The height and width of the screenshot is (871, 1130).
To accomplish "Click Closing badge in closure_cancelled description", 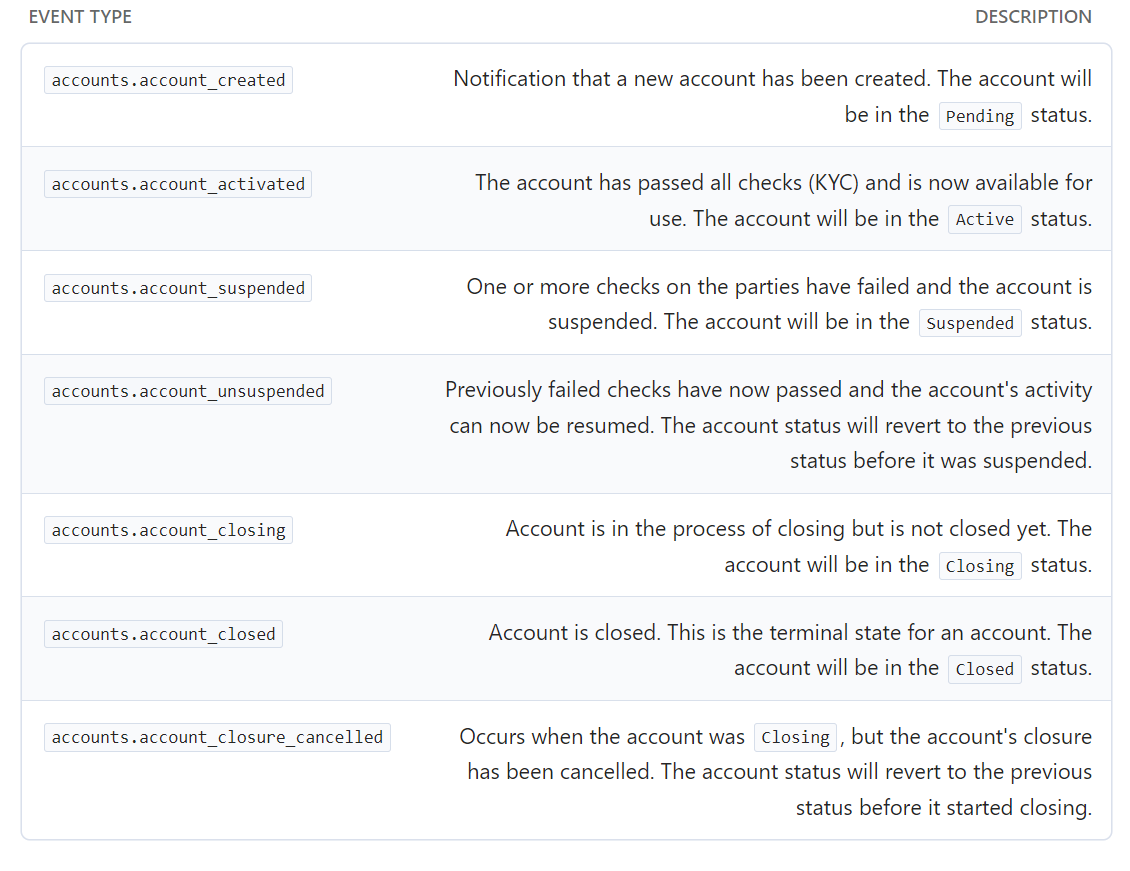I will tap(795, 738).
